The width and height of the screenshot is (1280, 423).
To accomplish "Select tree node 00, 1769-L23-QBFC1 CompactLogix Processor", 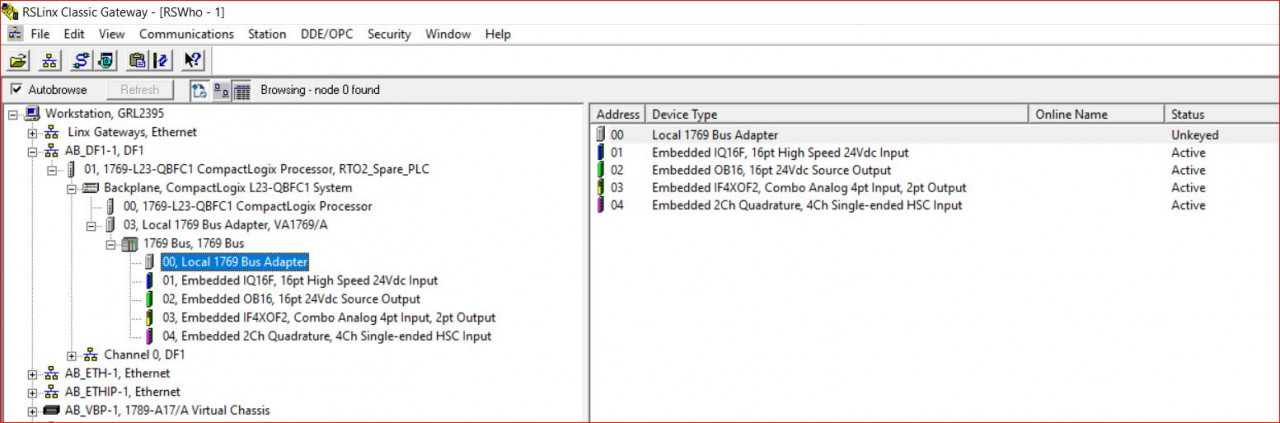I will click(x=248, y=207).
